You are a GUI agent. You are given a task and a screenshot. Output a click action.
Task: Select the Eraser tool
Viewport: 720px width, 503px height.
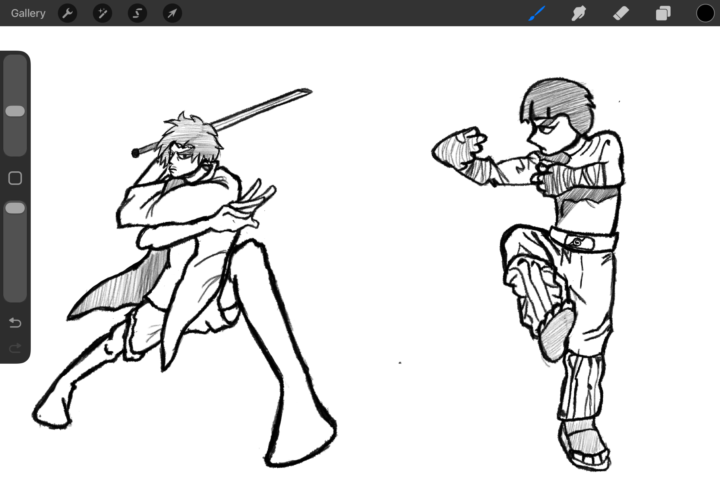(621, 13)
